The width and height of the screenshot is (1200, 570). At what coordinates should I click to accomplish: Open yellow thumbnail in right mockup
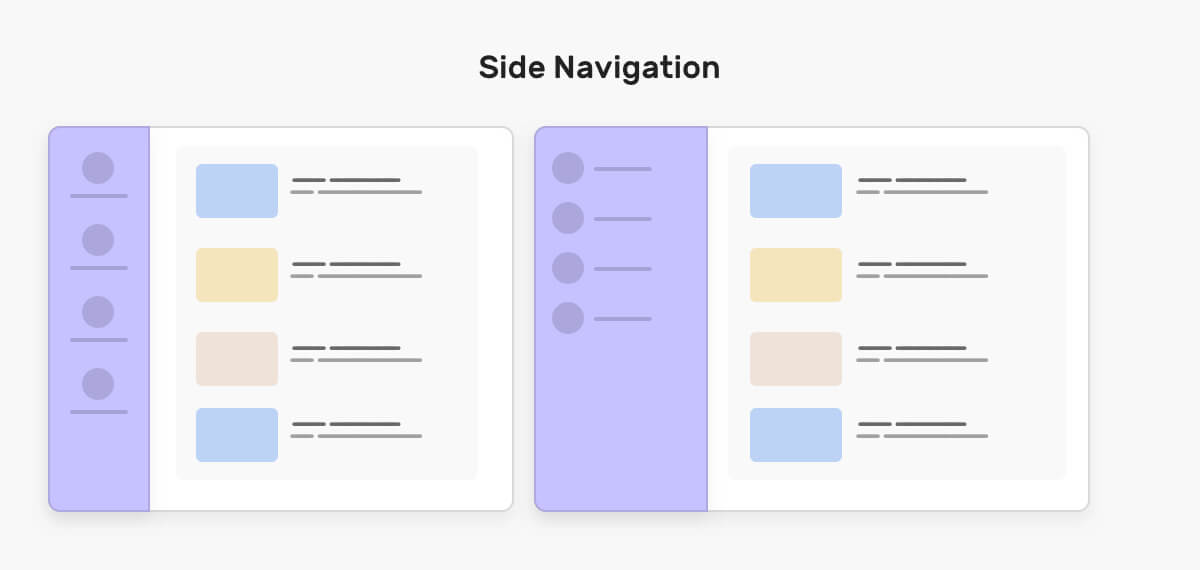tap(796, 275)
